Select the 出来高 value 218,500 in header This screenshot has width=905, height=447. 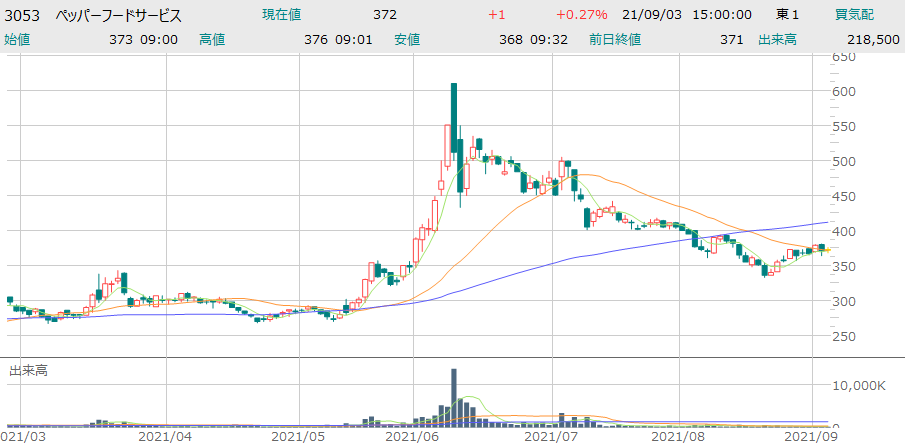873,39
